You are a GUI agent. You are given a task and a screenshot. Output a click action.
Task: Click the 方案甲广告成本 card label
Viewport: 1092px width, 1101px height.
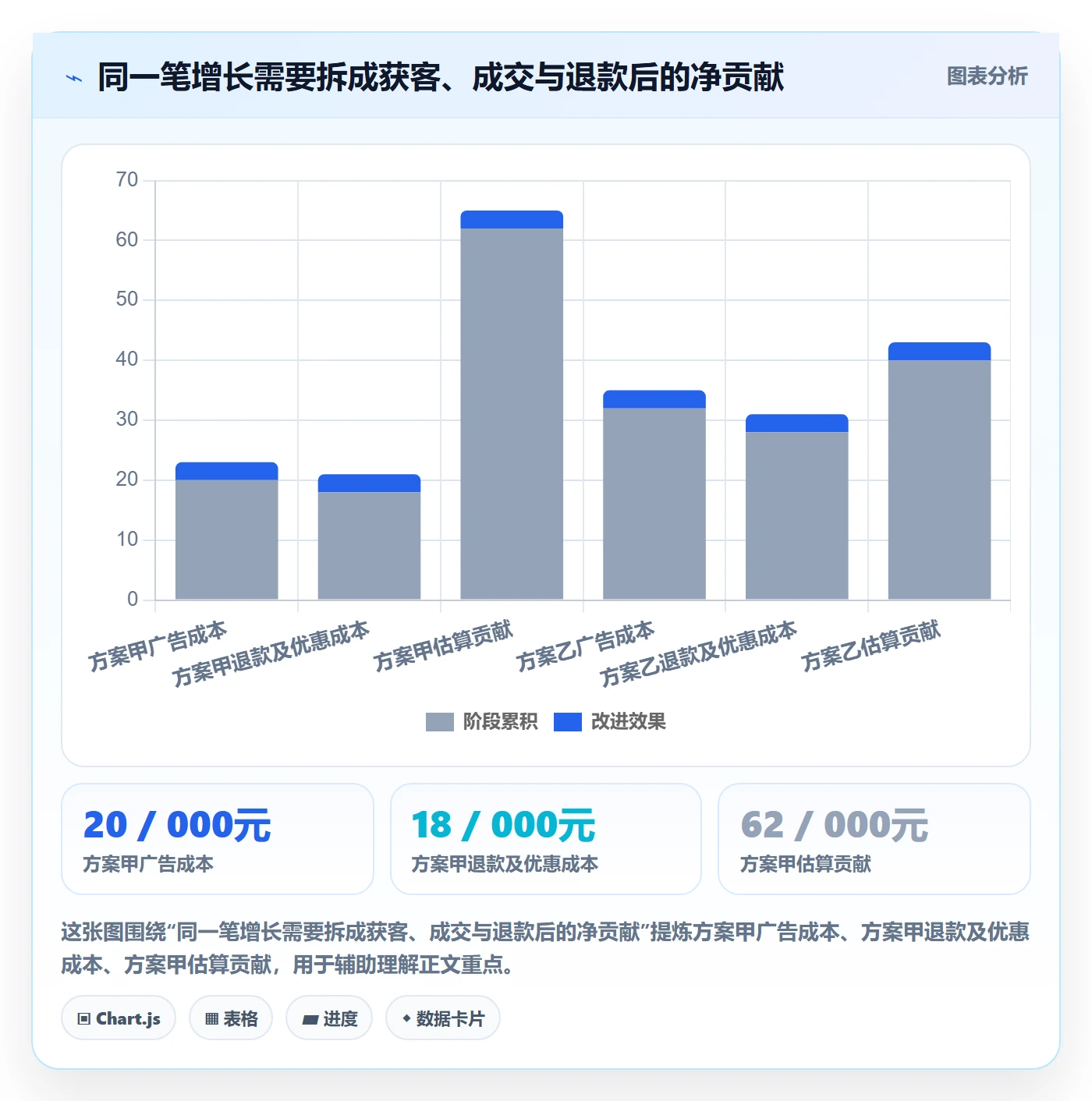point(148,864)
